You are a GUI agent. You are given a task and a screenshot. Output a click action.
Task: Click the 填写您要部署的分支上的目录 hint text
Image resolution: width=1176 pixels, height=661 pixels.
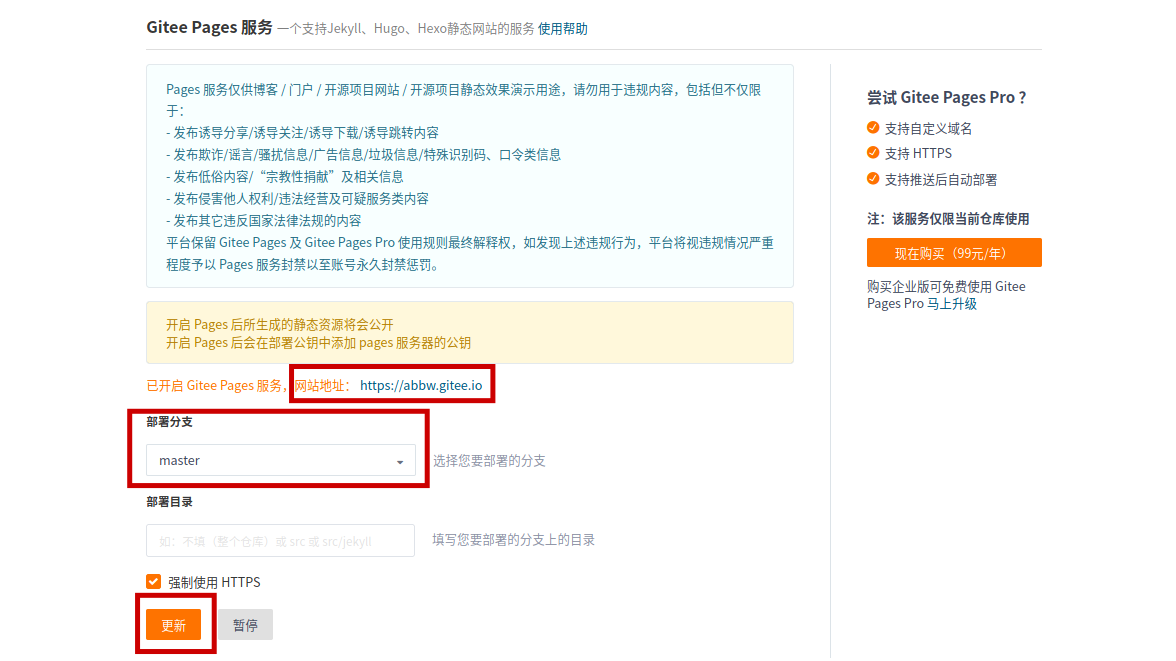tap(514, 540)
